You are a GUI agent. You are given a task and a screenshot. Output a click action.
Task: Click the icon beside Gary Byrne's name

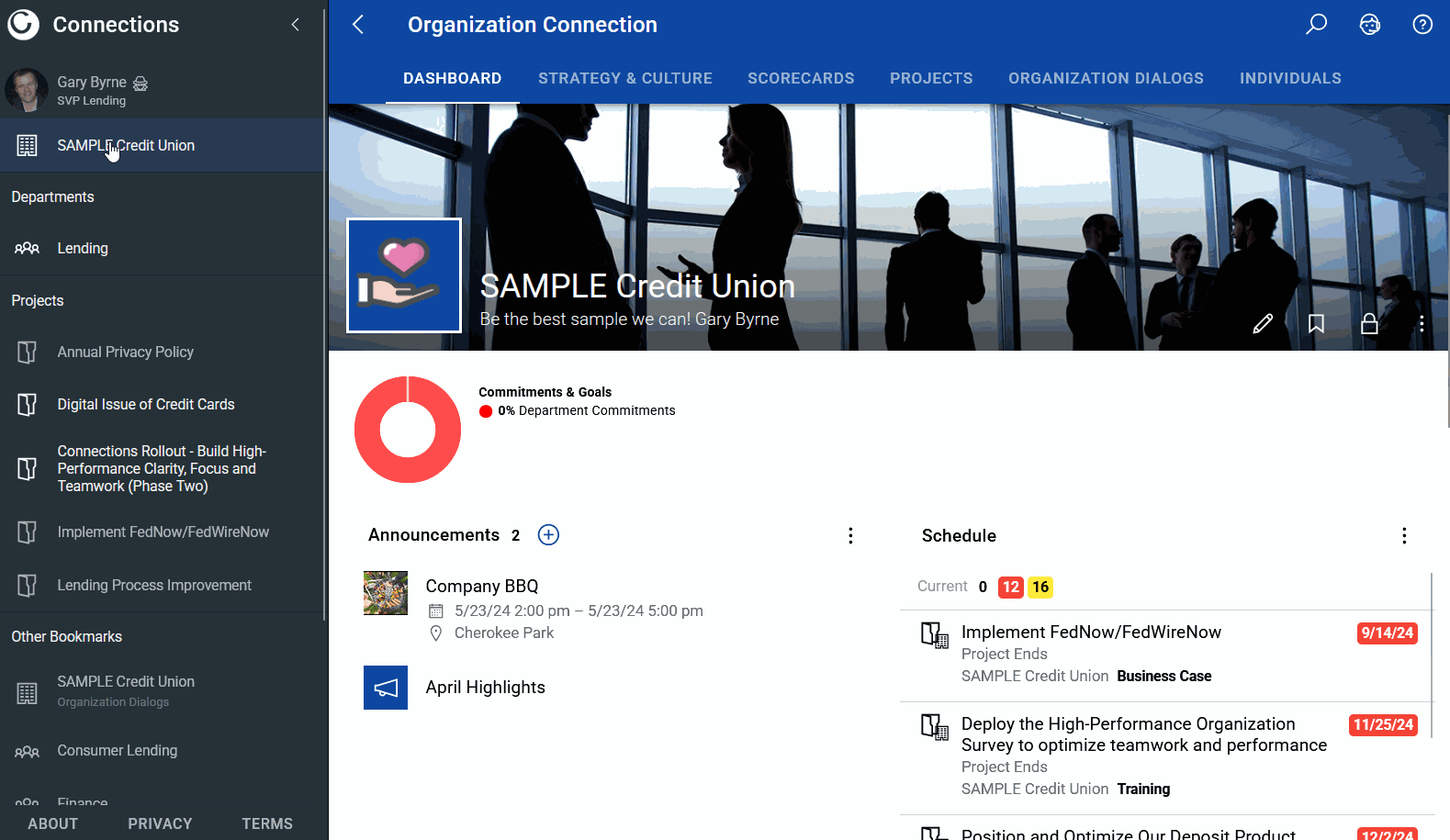[x=141, y=83]
